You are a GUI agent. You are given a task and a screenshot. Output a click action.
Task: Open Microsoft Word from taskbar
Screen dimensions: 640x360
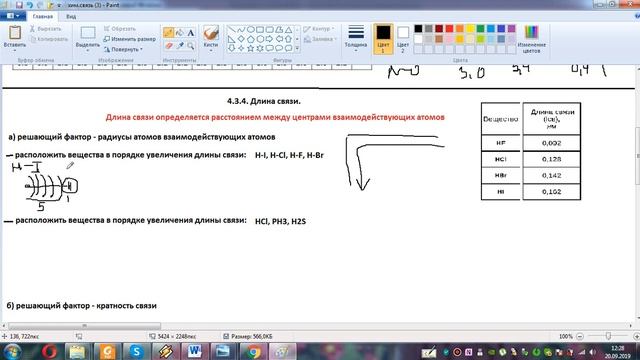194,351
